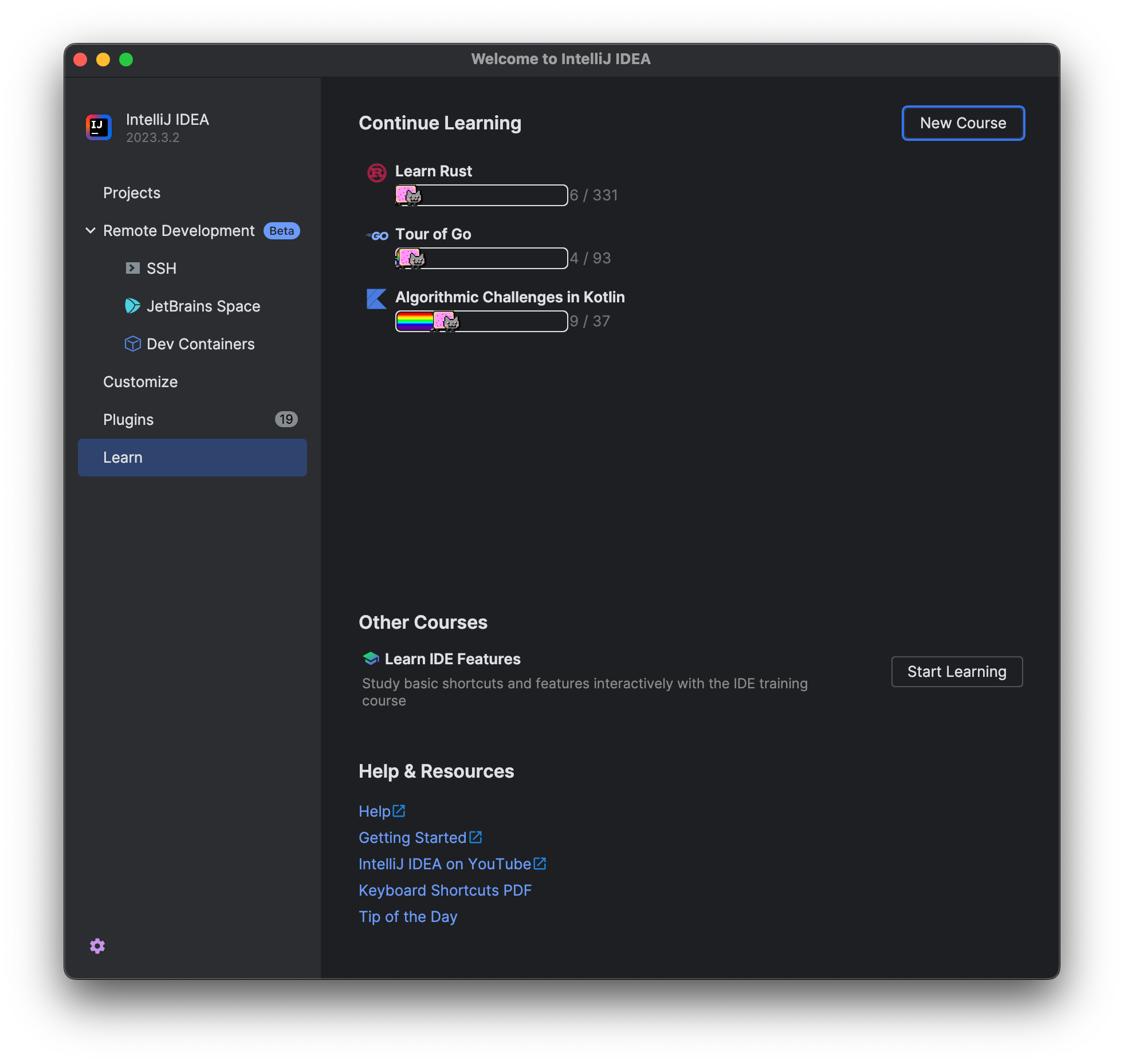This screenshot has height=1064, width=1124.
Task: Collapse the Remote Development section
Action: coord(91,231)
